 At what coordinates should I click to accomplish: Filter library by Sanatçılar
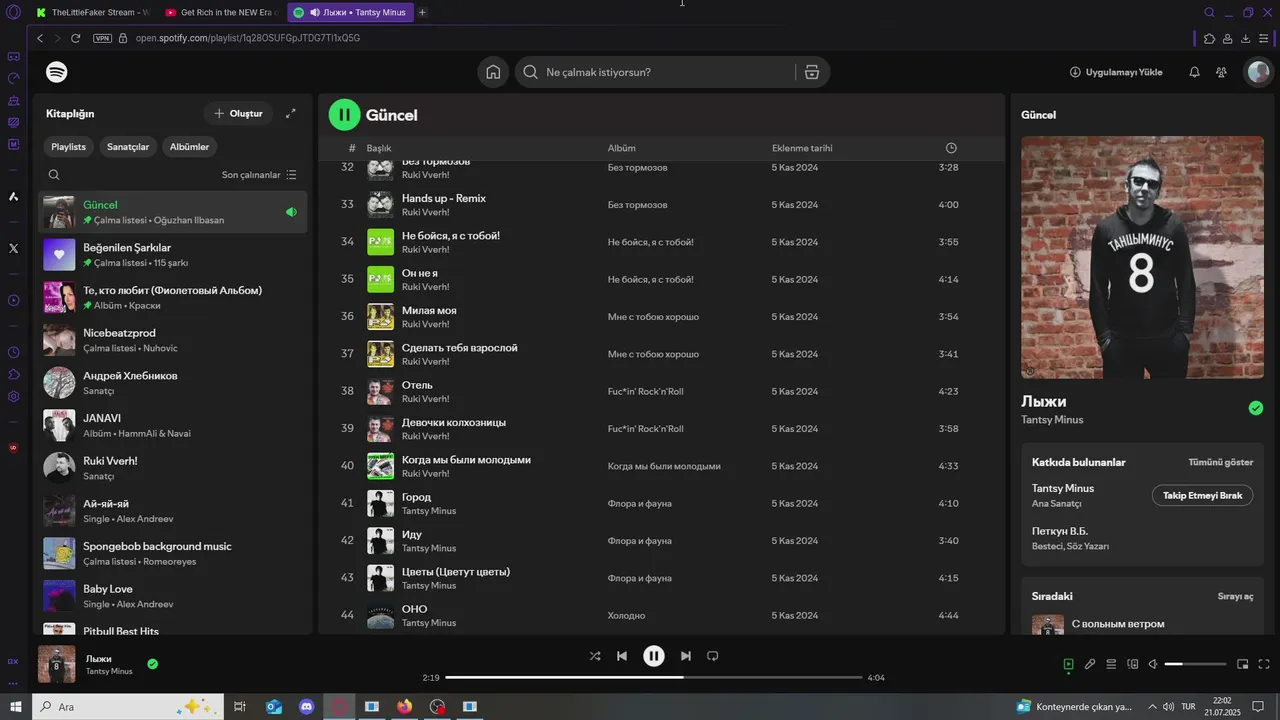pyautogui.click(x=128, y=147)
